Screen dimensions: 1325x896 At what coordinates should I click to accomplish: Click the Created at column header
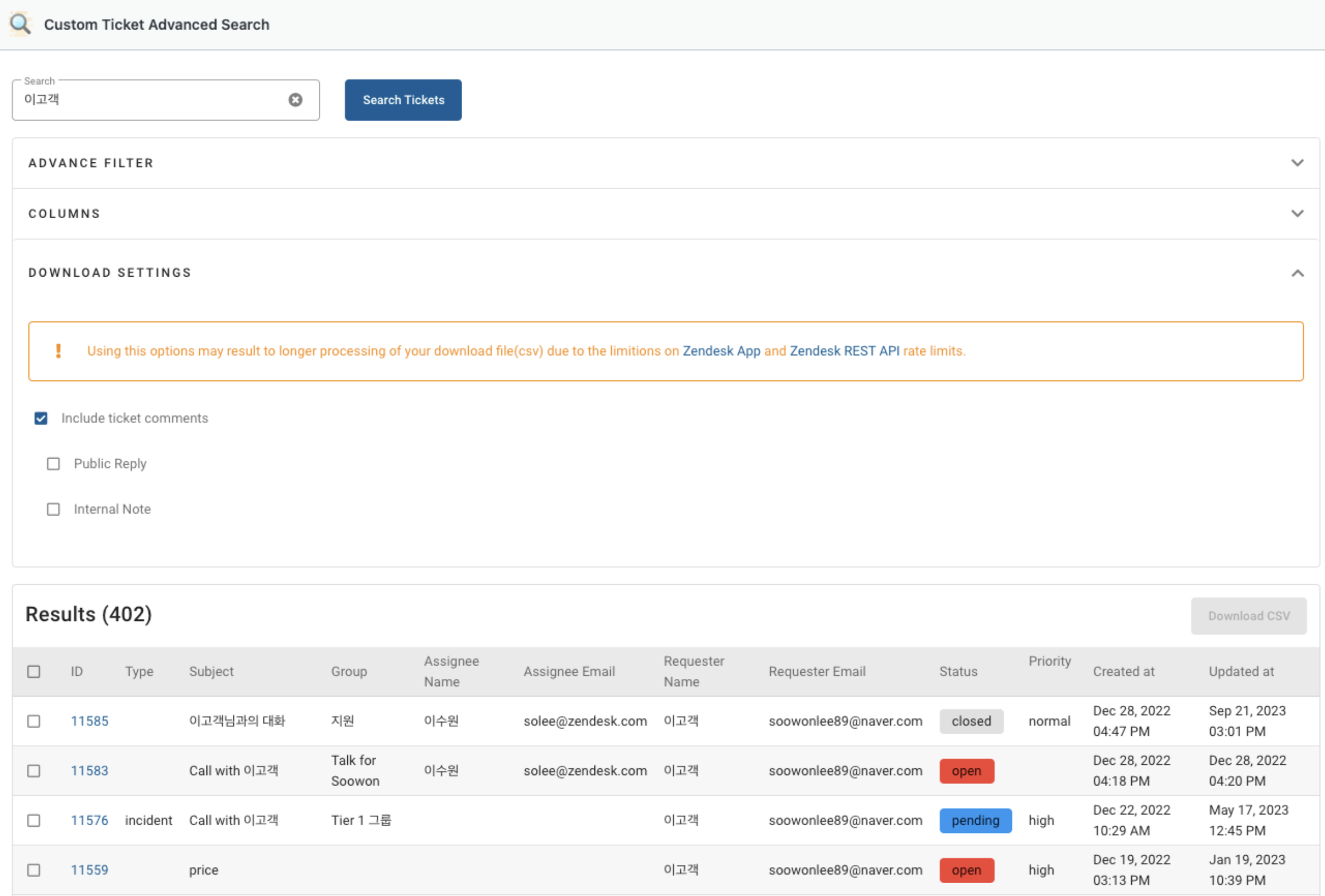tap(1123, 671)
